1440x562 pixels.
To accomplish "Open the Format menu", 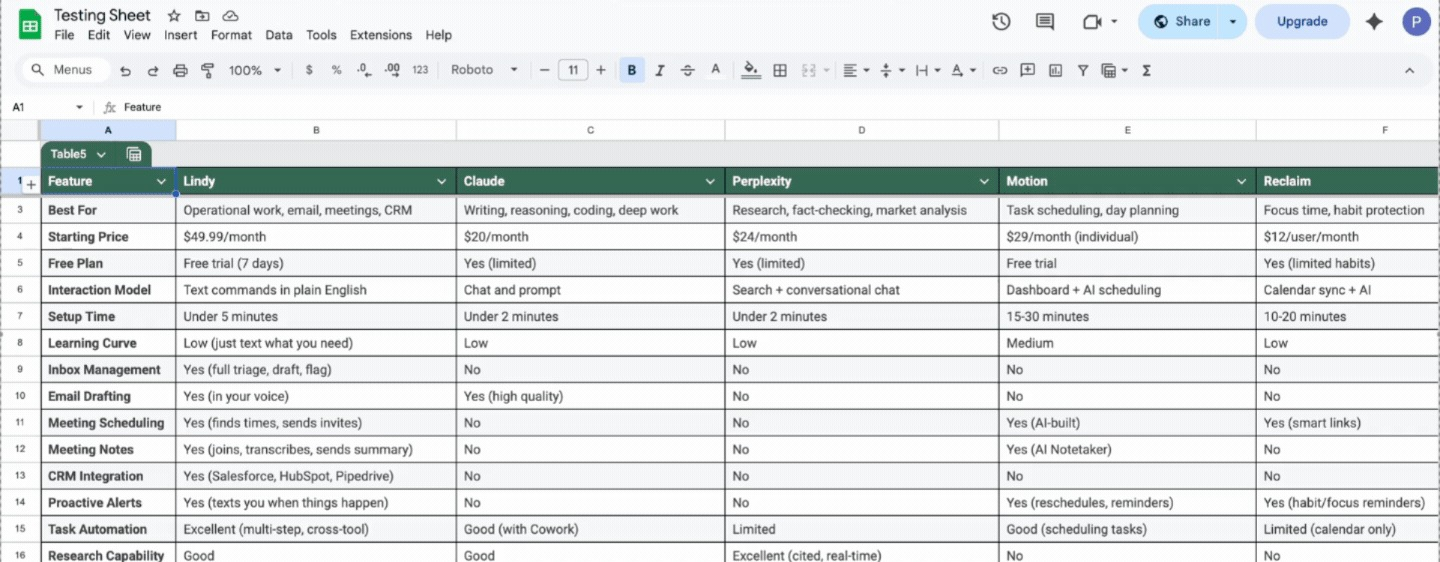I will point(231,35).
